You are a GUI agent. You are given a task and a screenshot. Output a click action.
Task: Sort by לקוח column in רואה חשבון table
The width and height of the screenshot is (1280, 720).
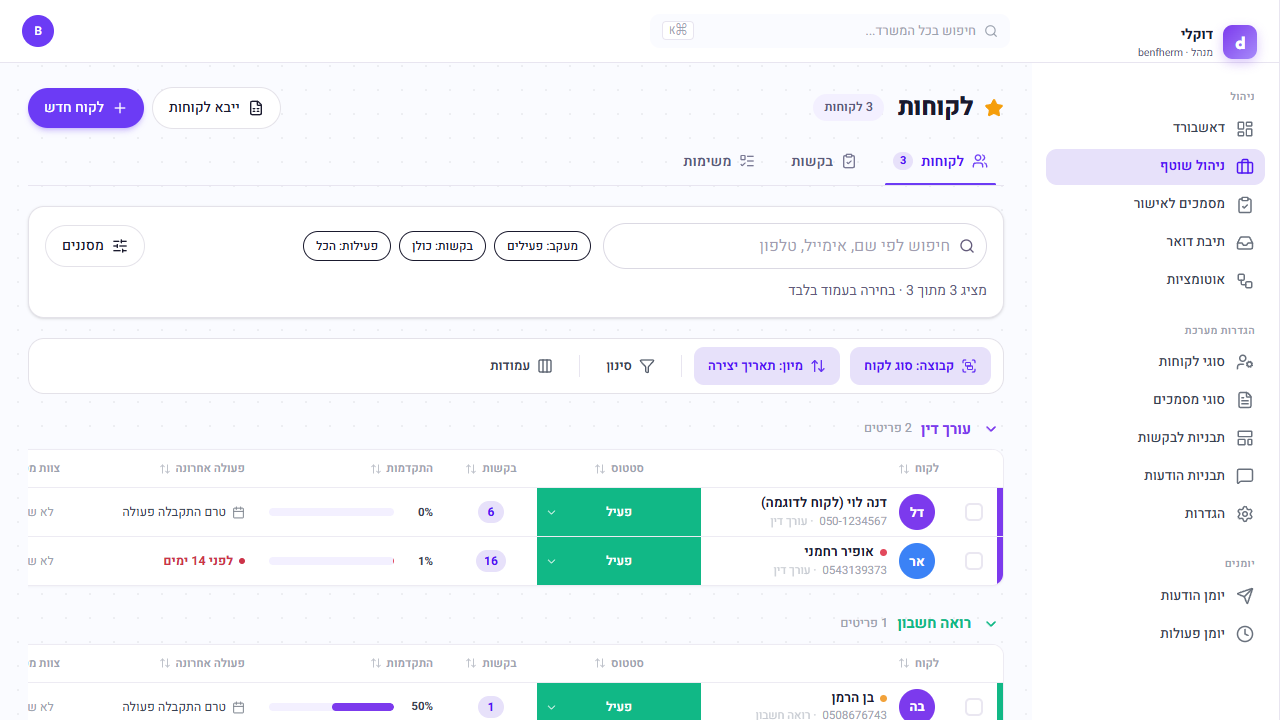pyautogui.click(x=920, y=663)
